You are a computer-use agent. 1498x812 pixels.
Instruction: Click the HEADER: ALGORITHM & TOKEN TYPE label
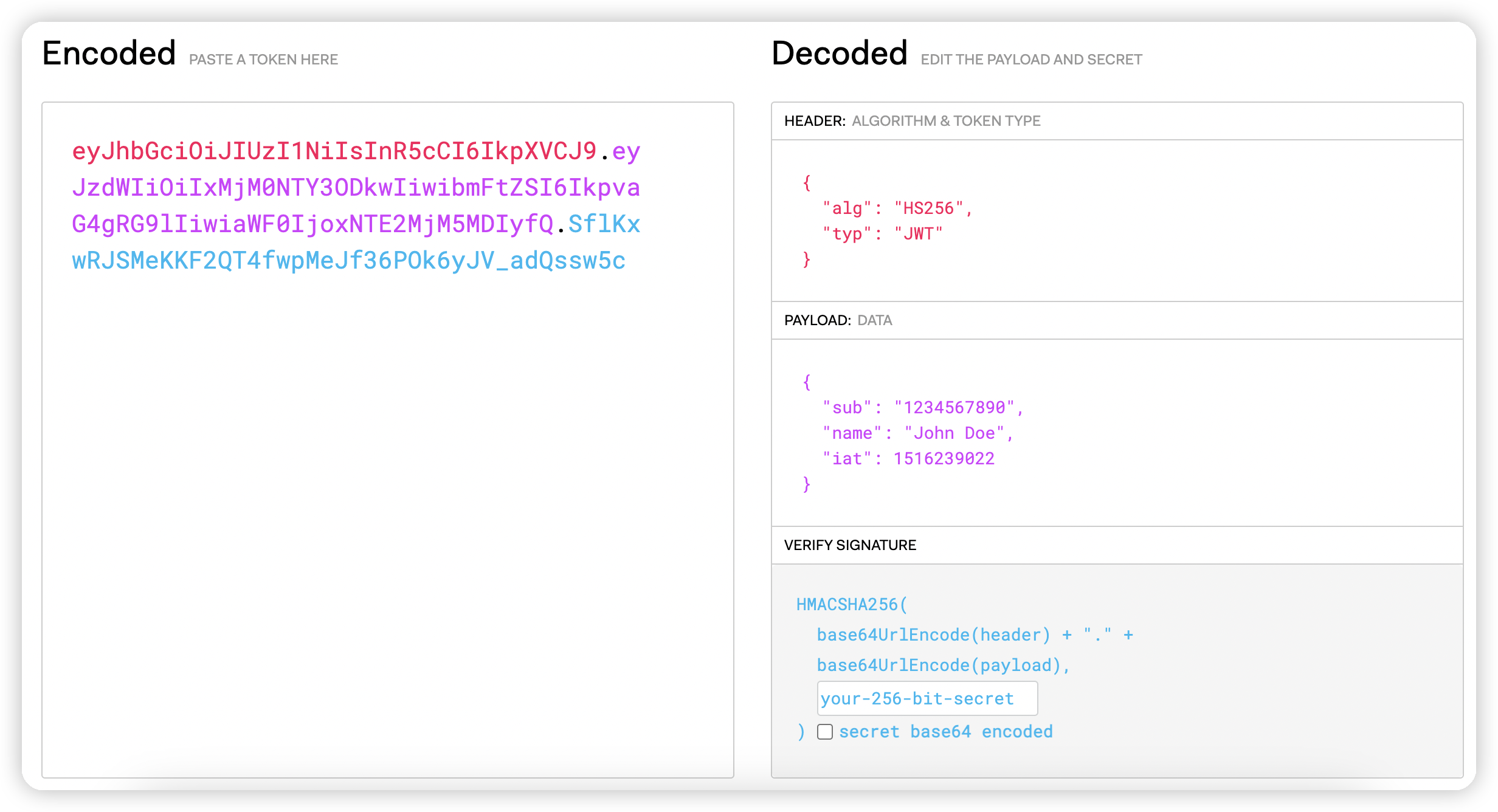tap(912, 121)
